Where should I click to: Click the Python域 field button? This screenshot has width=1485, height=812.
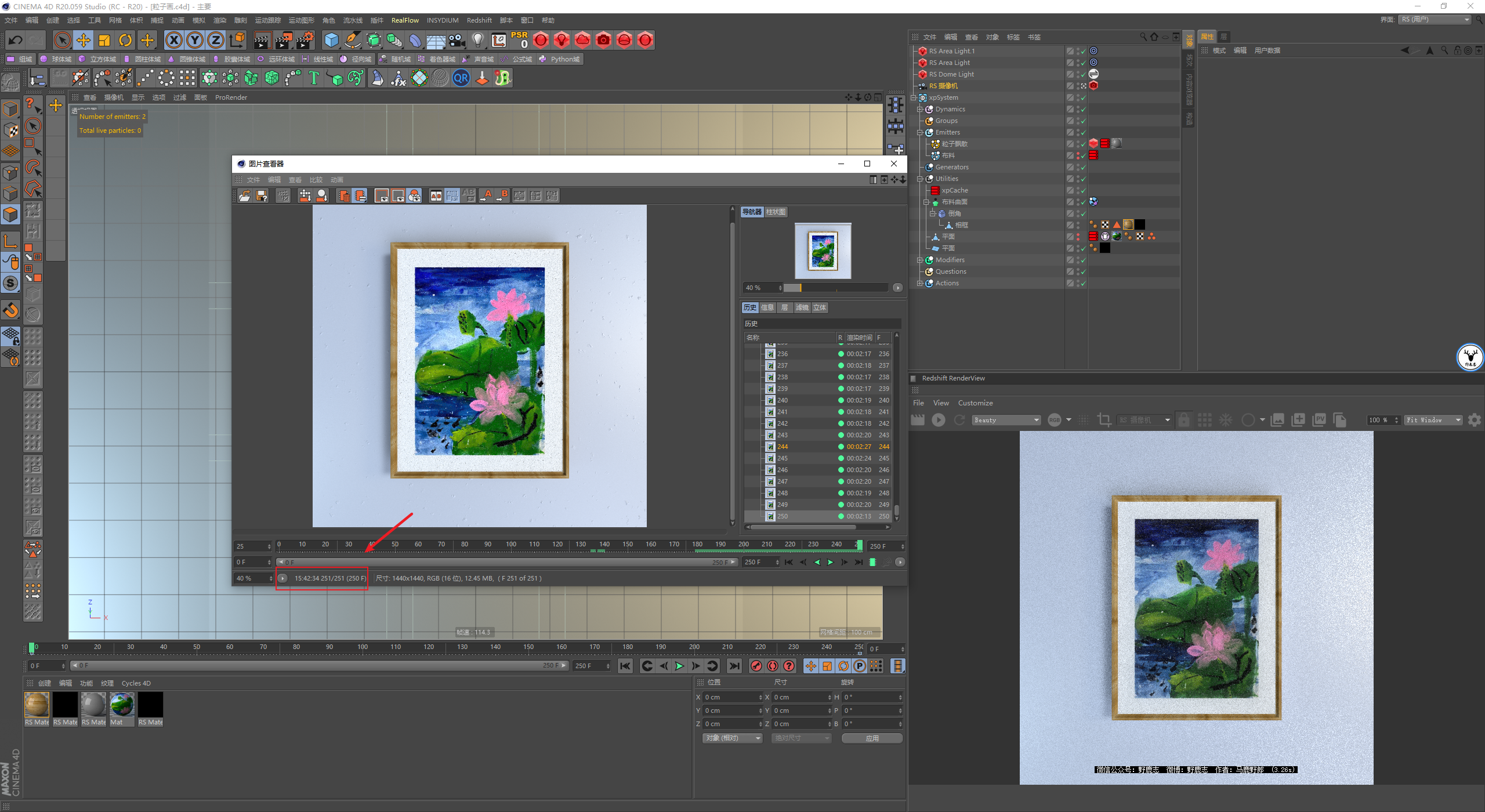[x=559, y=59]
